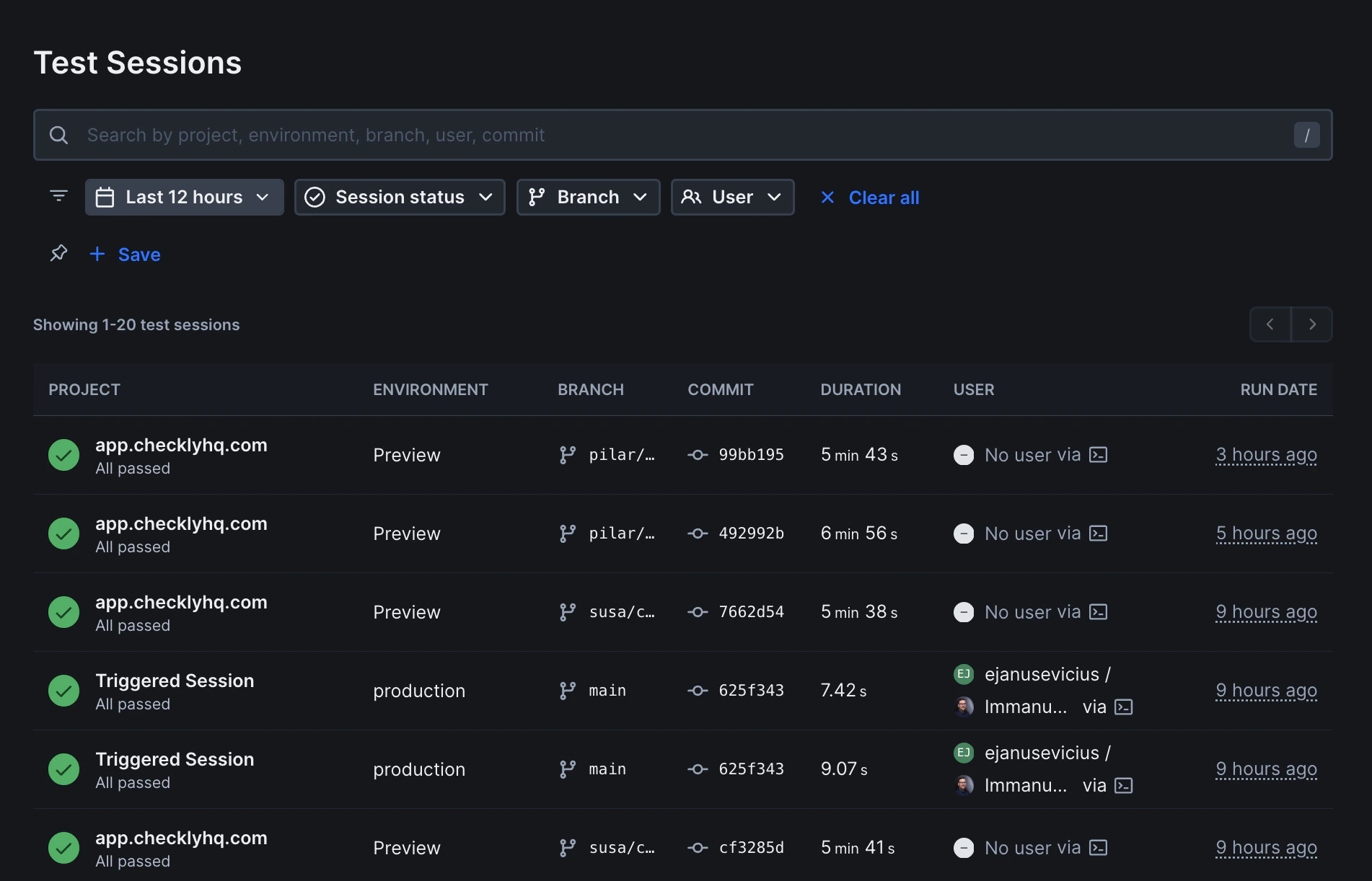
Task: Click the commit icon beside 625f343
Action: 697,690
